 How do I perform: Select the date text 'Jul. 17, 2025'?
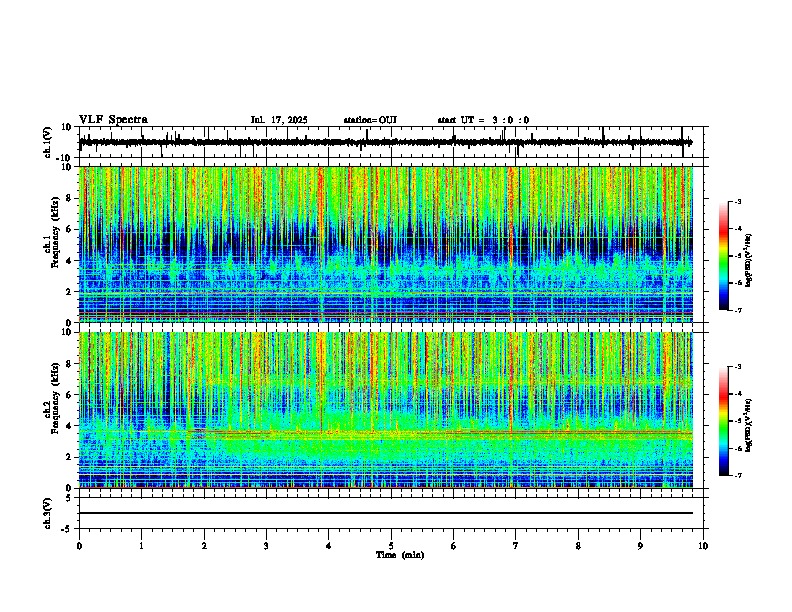[x=279, y=120]
